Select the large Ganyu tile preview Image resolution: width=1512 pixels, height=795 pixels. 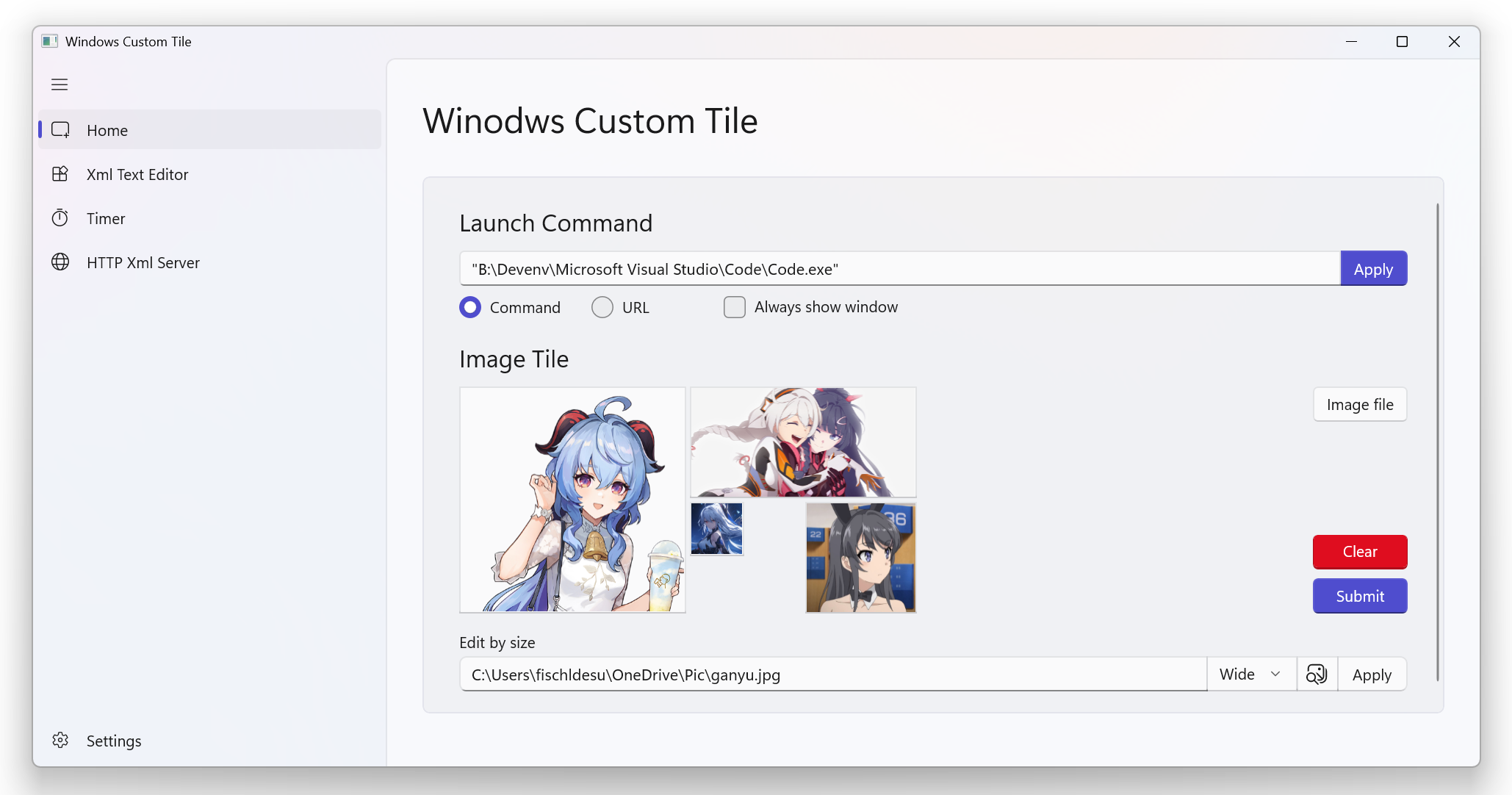572,500
